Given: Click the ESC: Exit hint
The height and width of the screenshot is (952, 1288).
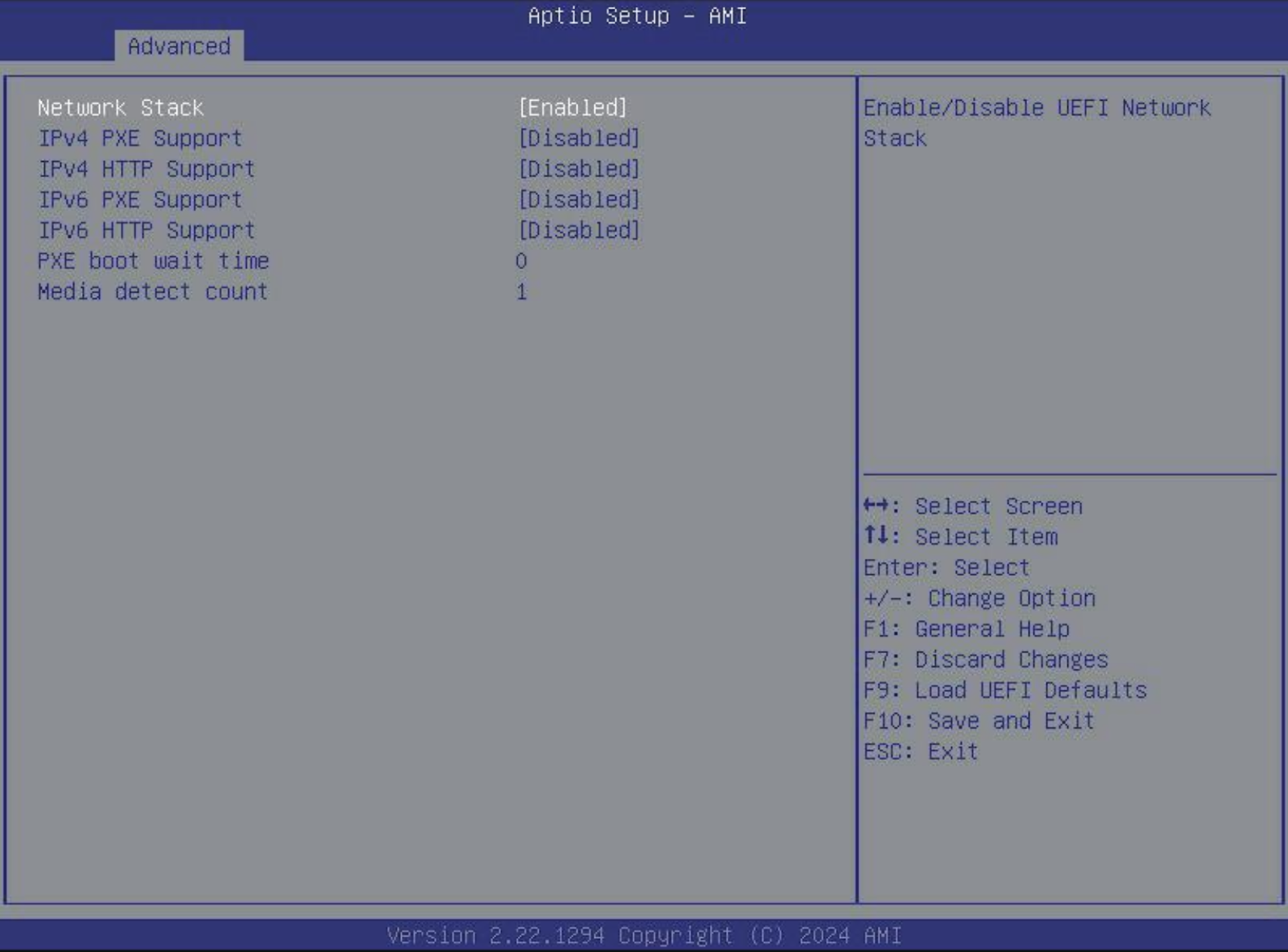Looking at the screenshot, I should coord(920,751).
